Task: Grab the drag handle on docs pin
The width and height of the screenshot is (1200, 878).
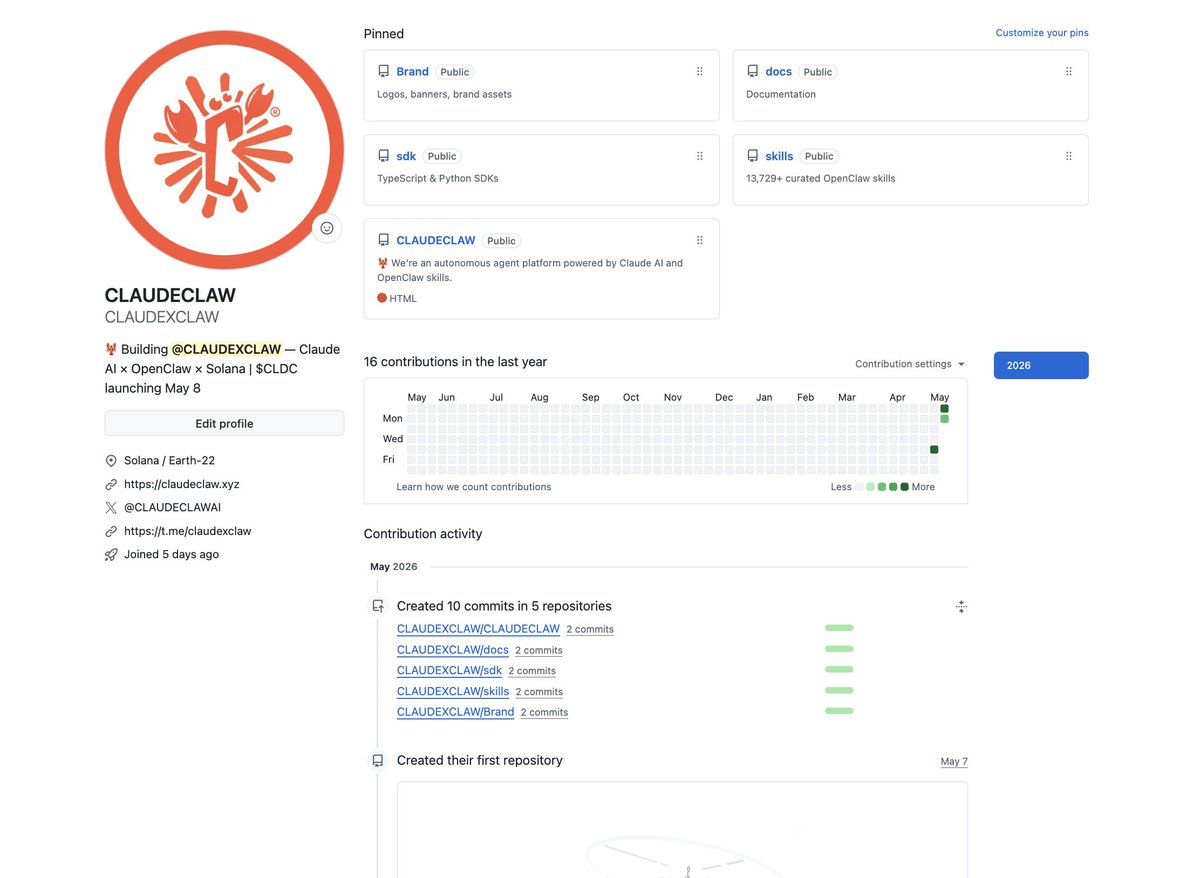Action: click(1068, 72)
